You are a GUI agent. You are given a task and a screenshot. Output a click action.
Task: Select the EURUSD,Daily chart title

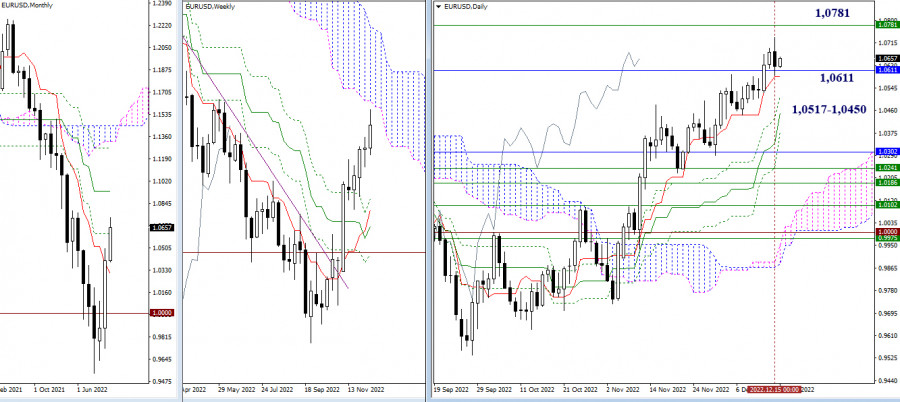pos(464,6)
